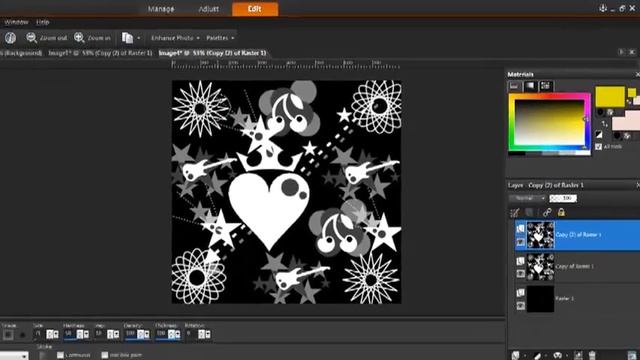This screenshot has width=640, height=360.
Task: Click the Zoom out magnifier icon
Action: pos(31,38)
